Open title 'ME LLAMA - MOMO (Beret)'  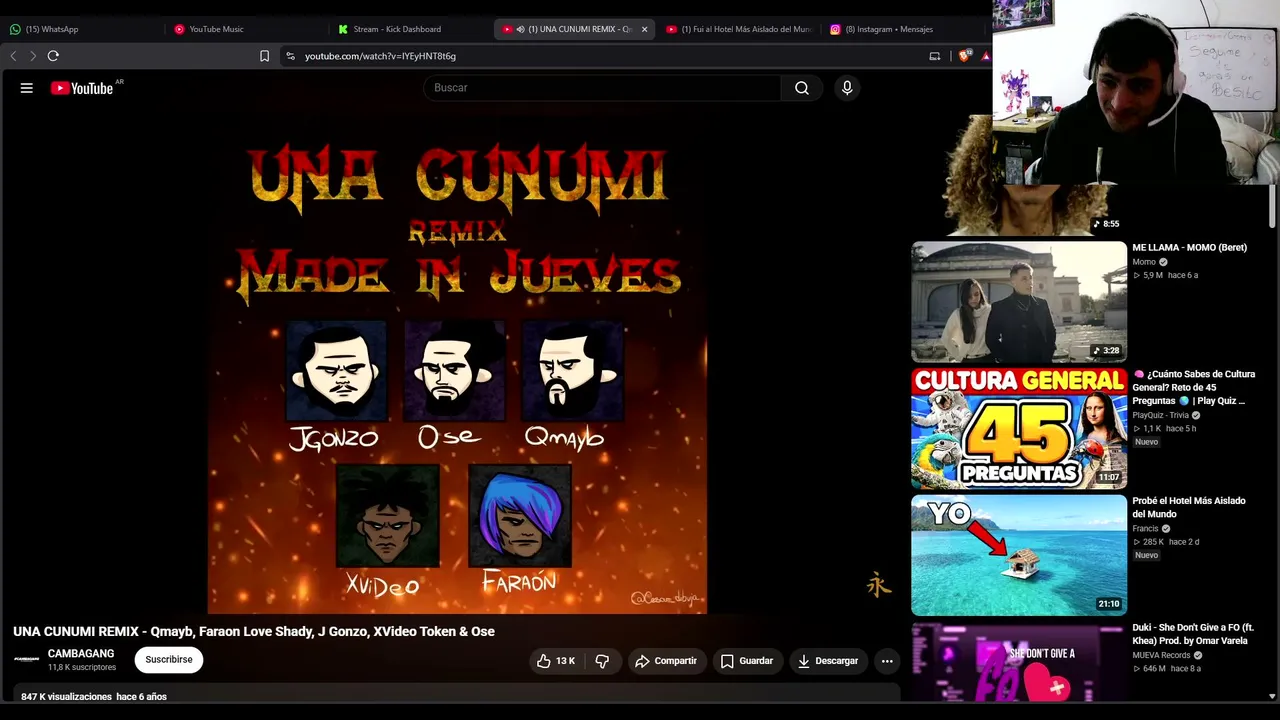point(1190,248)
